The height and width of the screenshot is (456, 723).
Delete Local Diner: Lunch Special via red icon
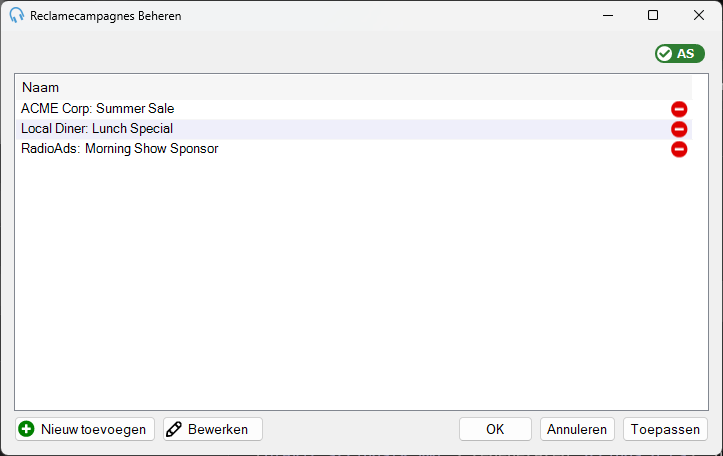pos(679,129)
